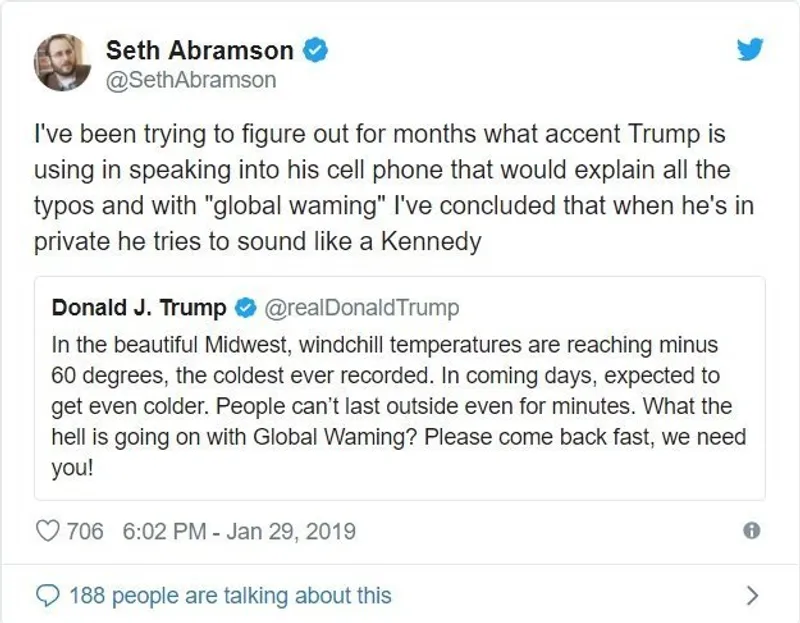The width and height of the screenshot is (800, 623).
Task: Open the Seth Abramson display name link
Action: [x=200, y=50]
